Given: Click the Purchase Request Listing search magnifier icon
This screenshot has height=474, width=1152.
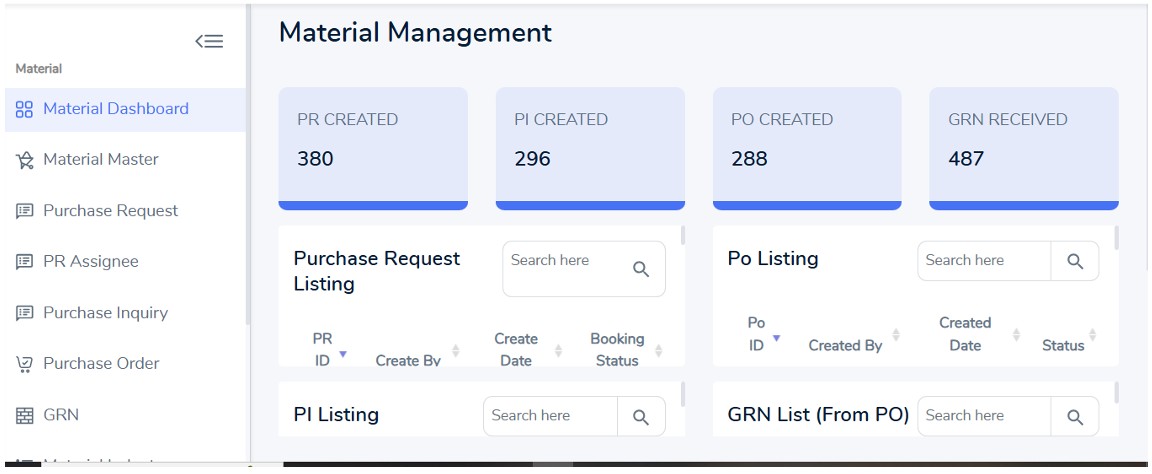Looking at the screenshot, I should 641,269.
